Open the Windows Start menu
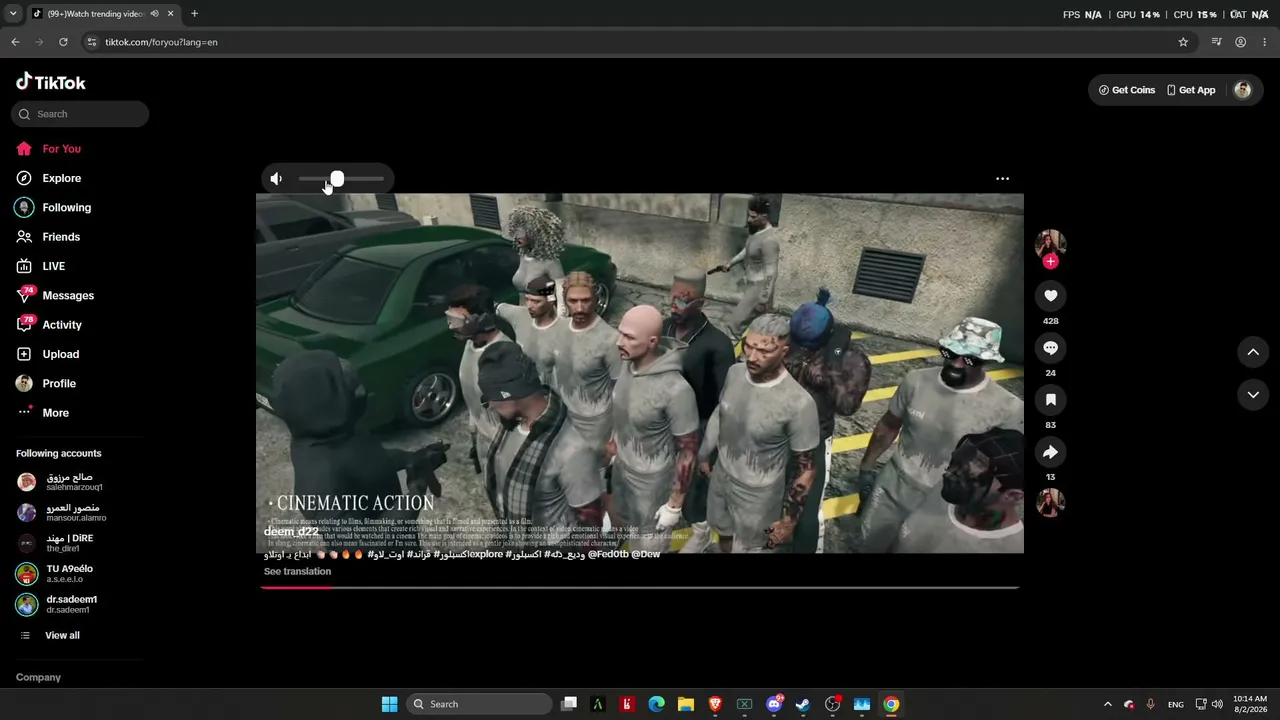The height and width of the screenshot is (720, 1280). click(389, 704)
